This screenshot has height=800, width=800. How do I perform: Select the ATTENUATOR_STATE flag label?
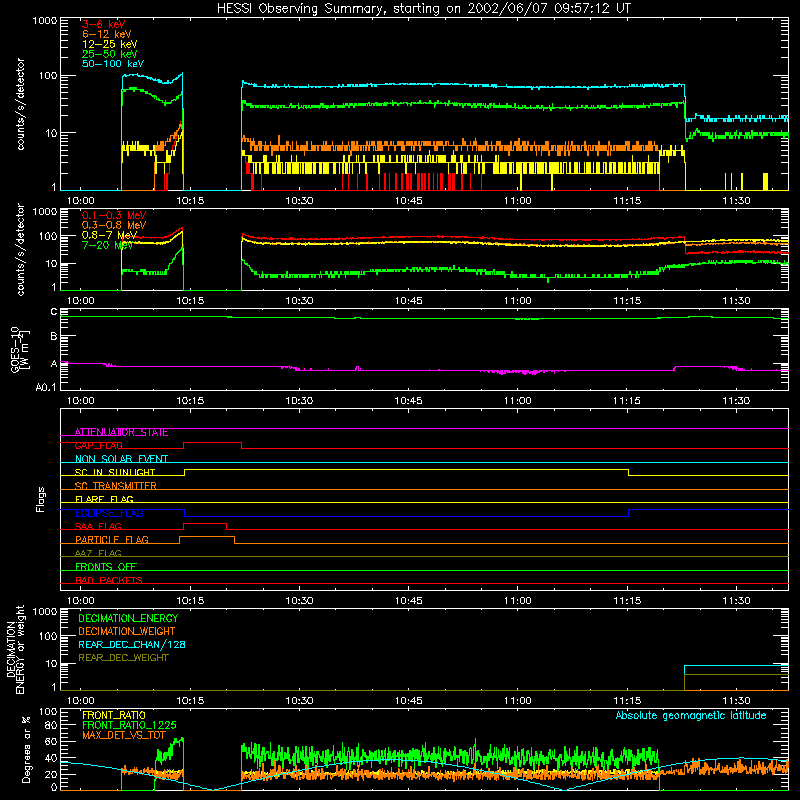pyautogui.click(x=121, y=432)
